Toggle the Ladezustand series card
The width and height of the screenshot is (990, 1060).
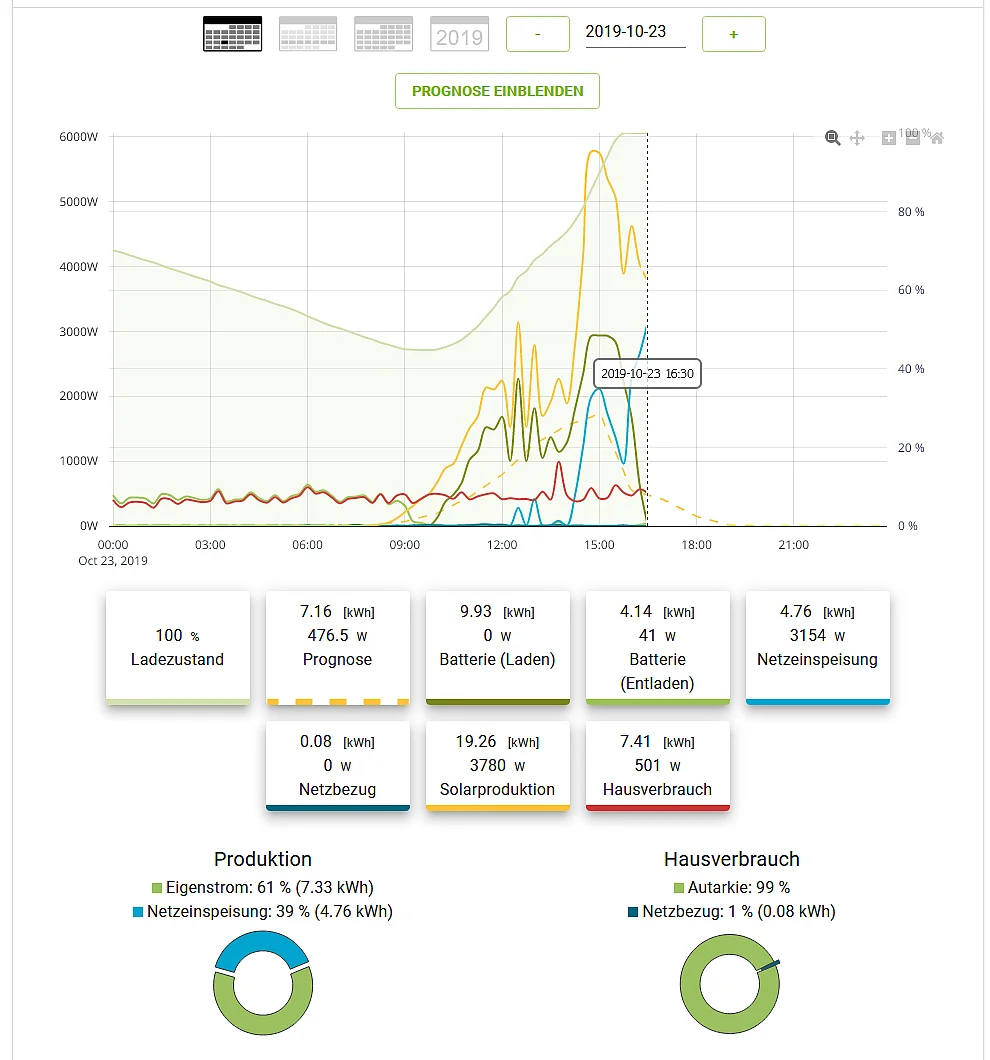tap(178, 647)
